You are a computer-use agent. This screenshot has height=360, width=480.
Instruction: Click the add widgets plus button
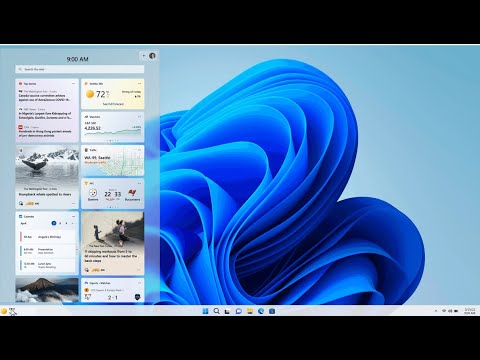[x=144, y=56]
